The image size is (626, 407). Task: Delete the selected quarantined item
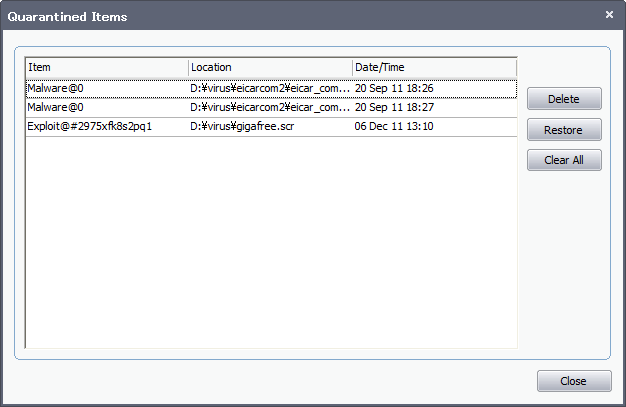click(x=564, y=99)
